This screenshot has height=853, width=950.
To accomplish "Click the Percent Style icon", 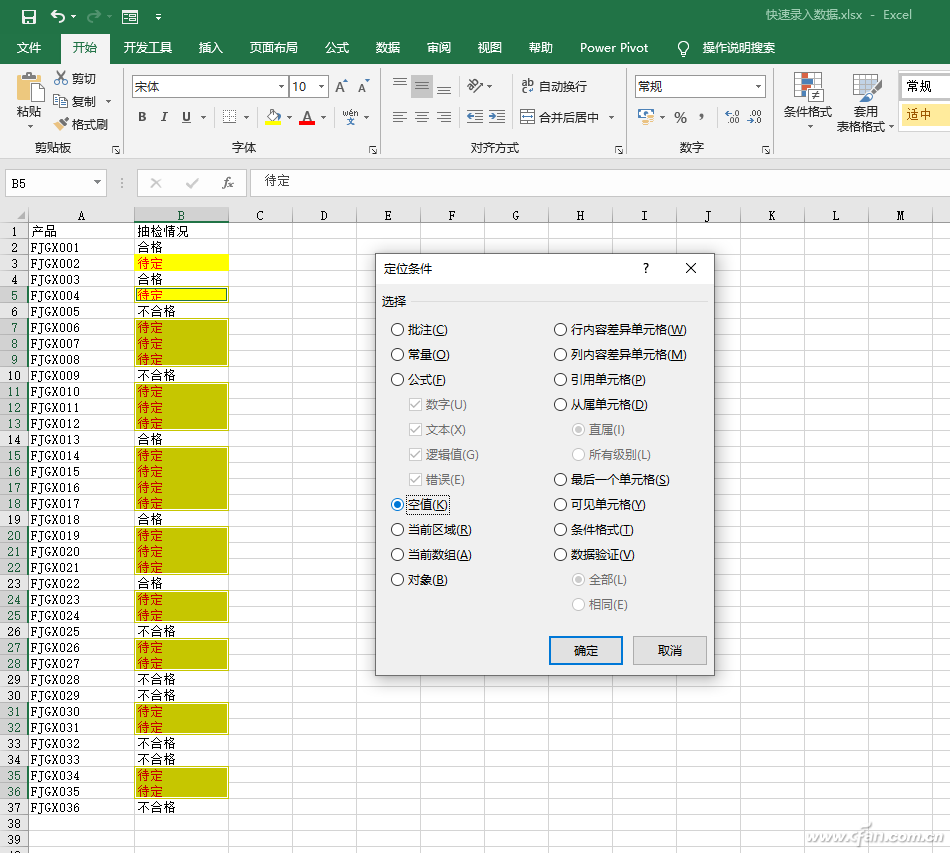I will pos(680,117).
